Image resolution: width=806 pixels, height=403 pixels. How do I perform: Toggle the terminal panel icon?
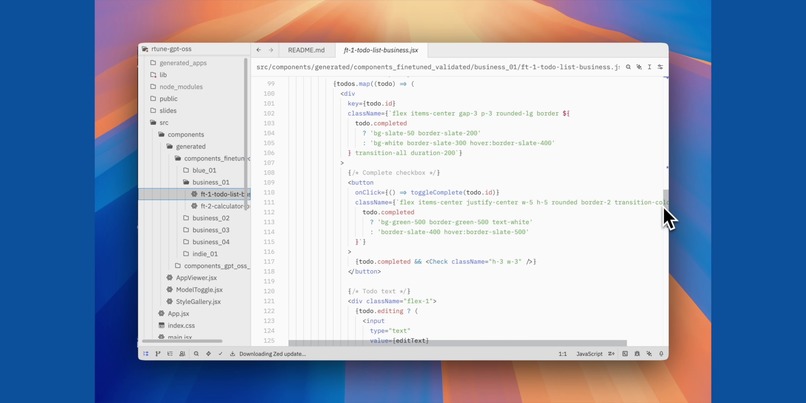625,354
